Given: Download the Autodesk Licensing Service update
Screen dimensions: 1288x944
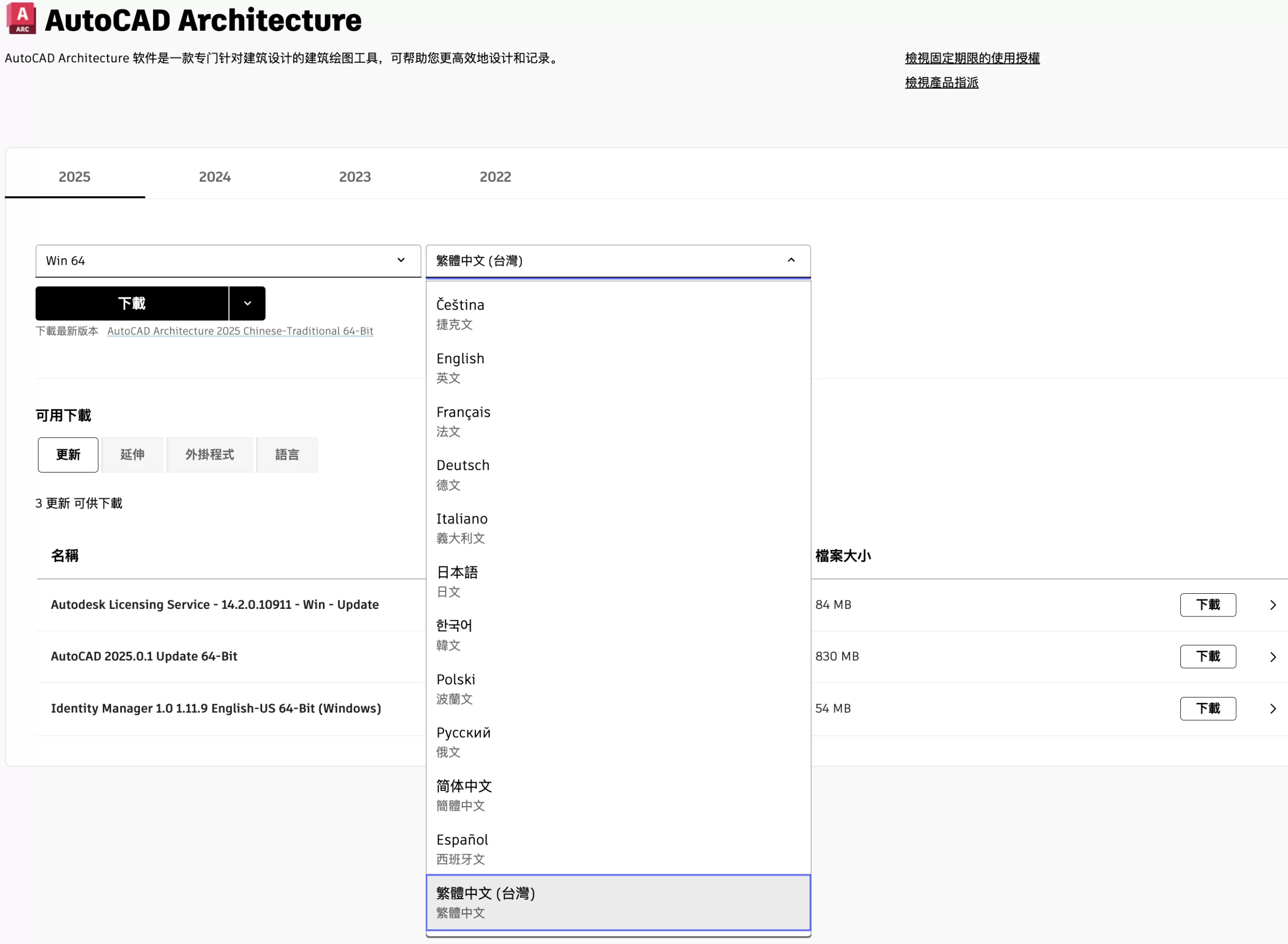Looking at the screenshot, I should pyautogui.click(x=1207, y=604).
